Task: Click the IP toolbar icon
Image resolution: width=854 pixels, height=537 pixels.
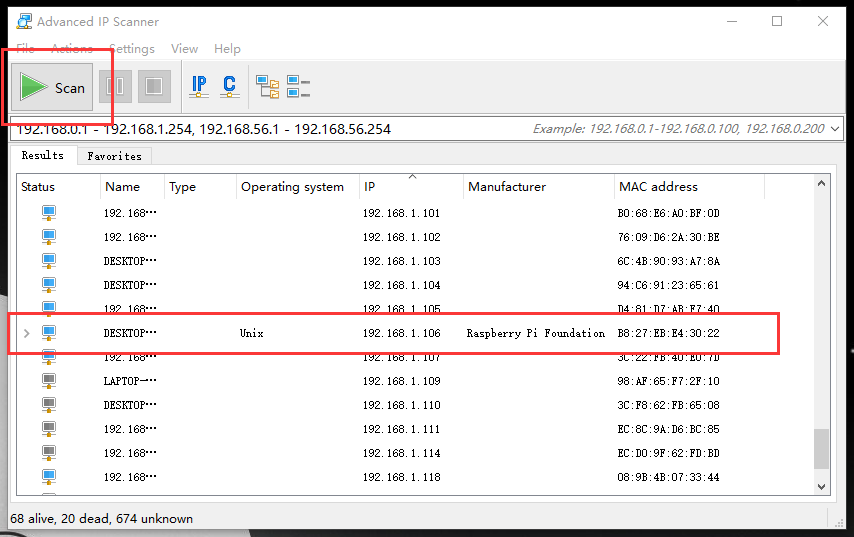Action: pos(199,86)
